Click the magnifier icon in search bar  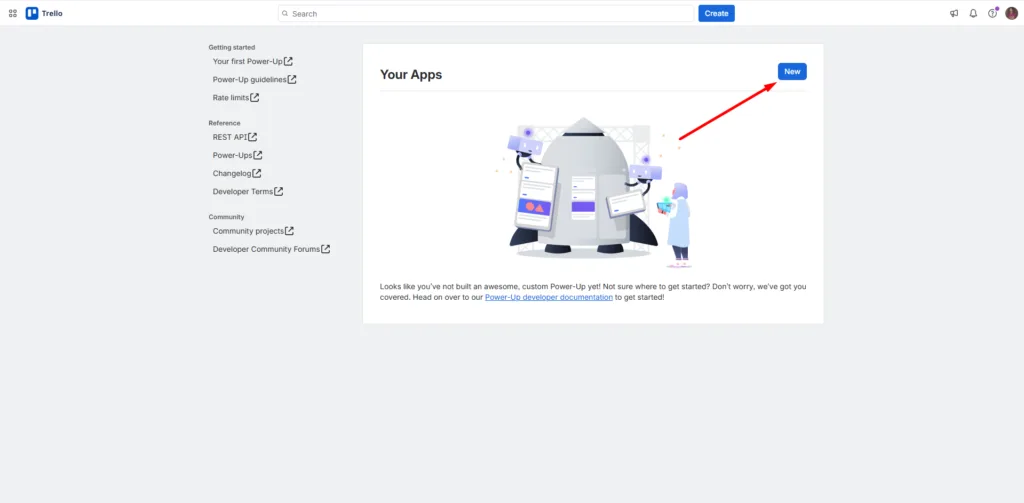point(285,14)
